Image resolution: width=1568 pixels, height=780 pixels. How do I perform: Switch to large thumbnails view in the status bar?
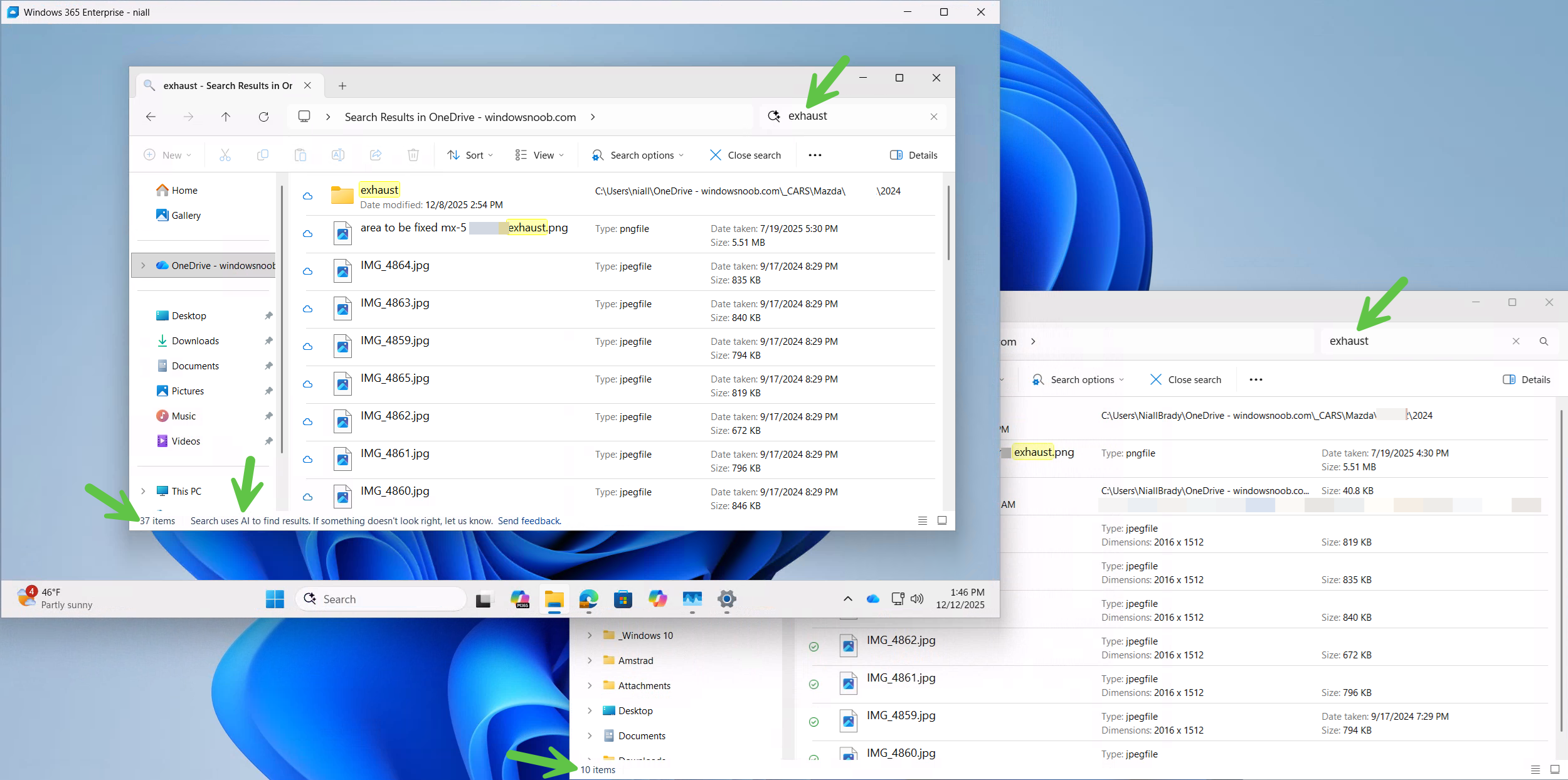click(941, 520)
